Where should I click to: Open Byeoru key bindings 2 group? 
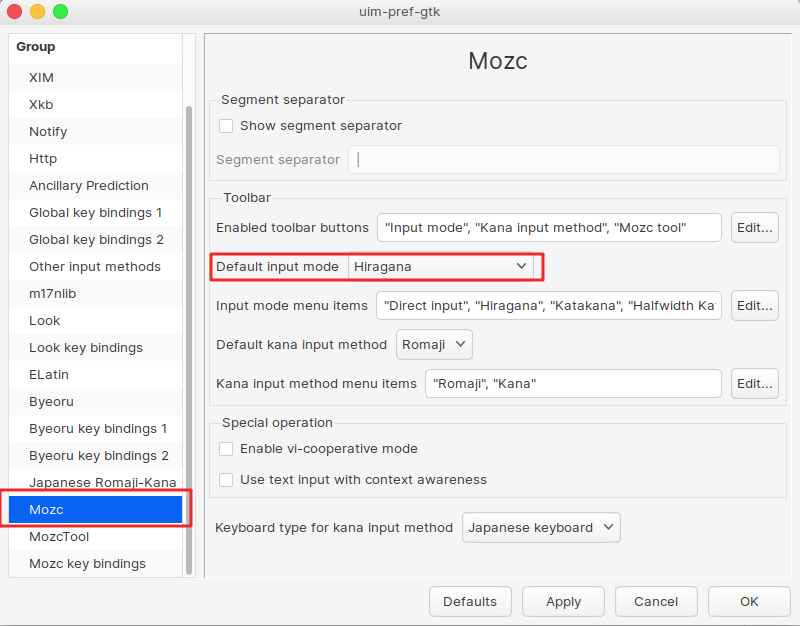[95, 456]
